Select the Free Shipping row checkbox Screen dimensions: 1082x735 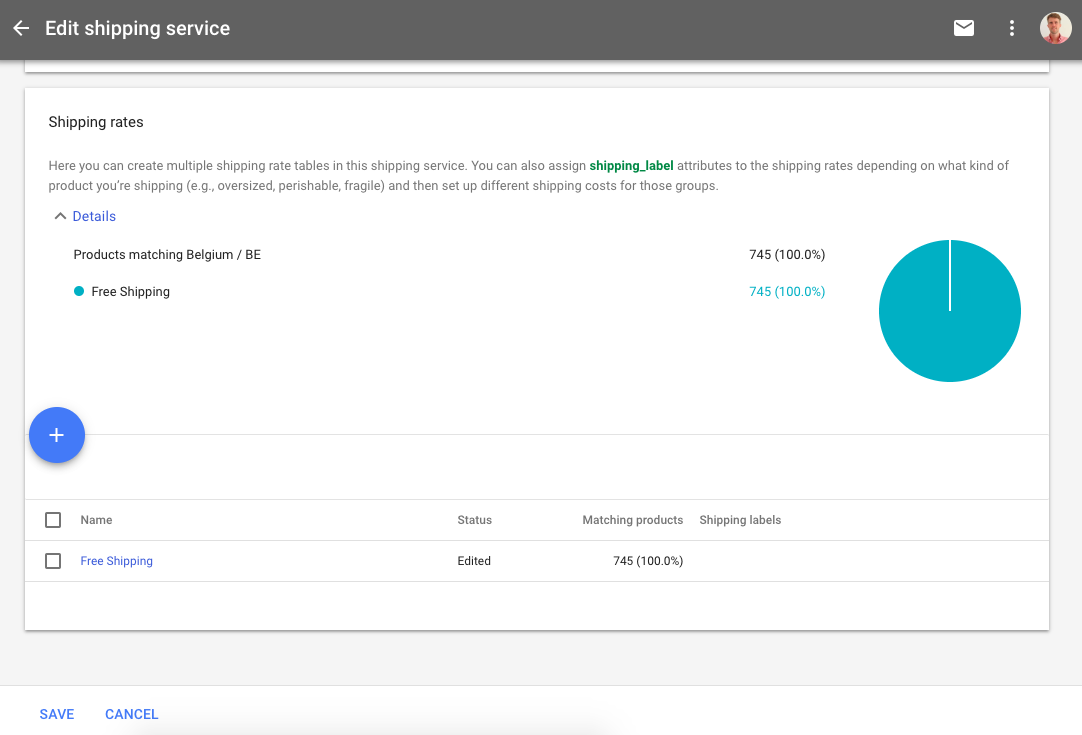click(53, 561)
